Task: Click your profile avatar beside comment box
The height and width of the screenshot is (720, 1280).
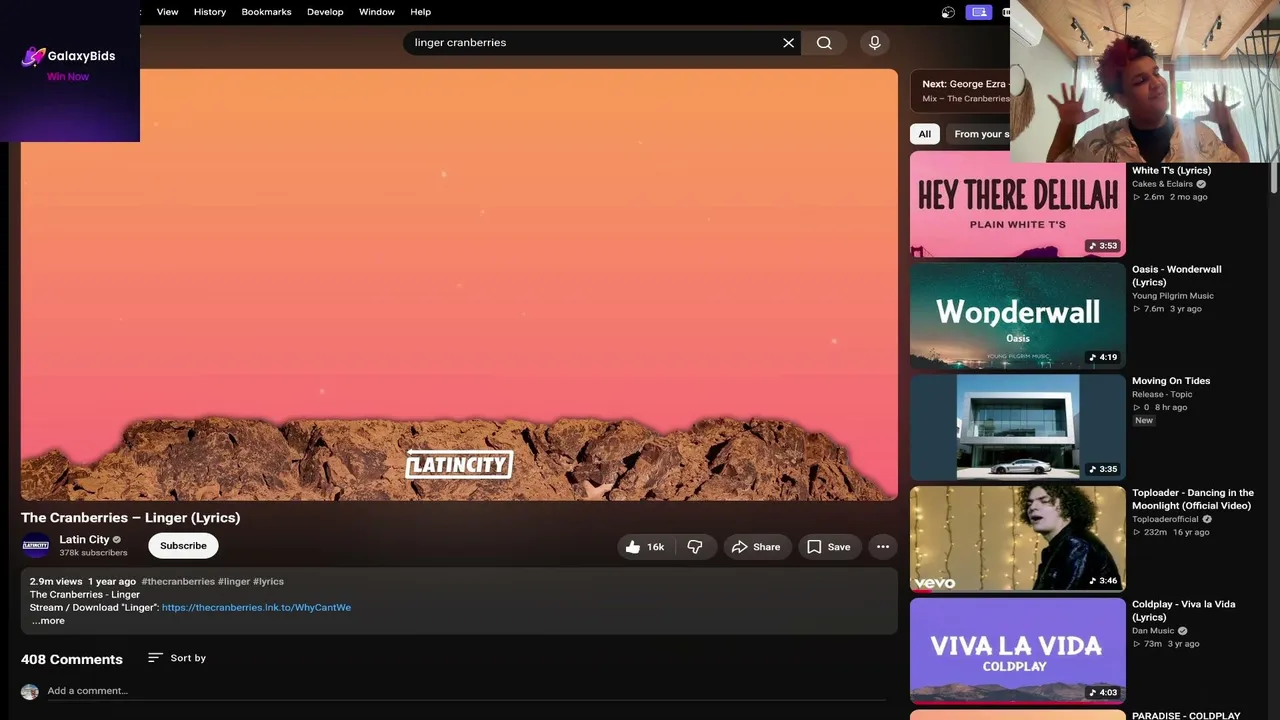Action: 30,692
